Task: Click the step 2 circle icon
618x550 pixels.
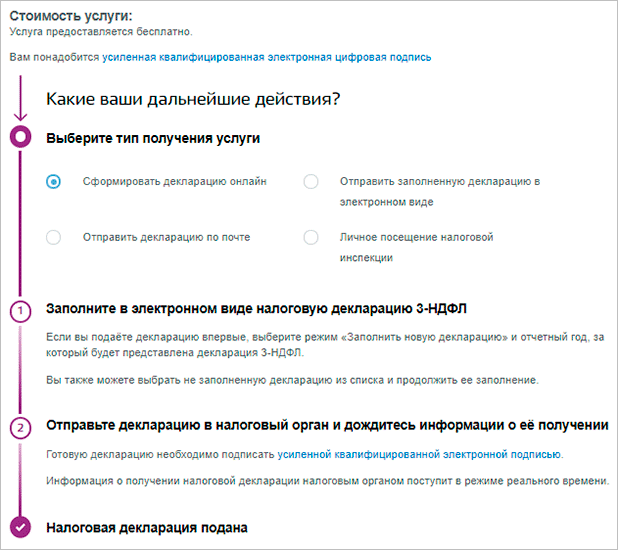Action: pos(19,427)
